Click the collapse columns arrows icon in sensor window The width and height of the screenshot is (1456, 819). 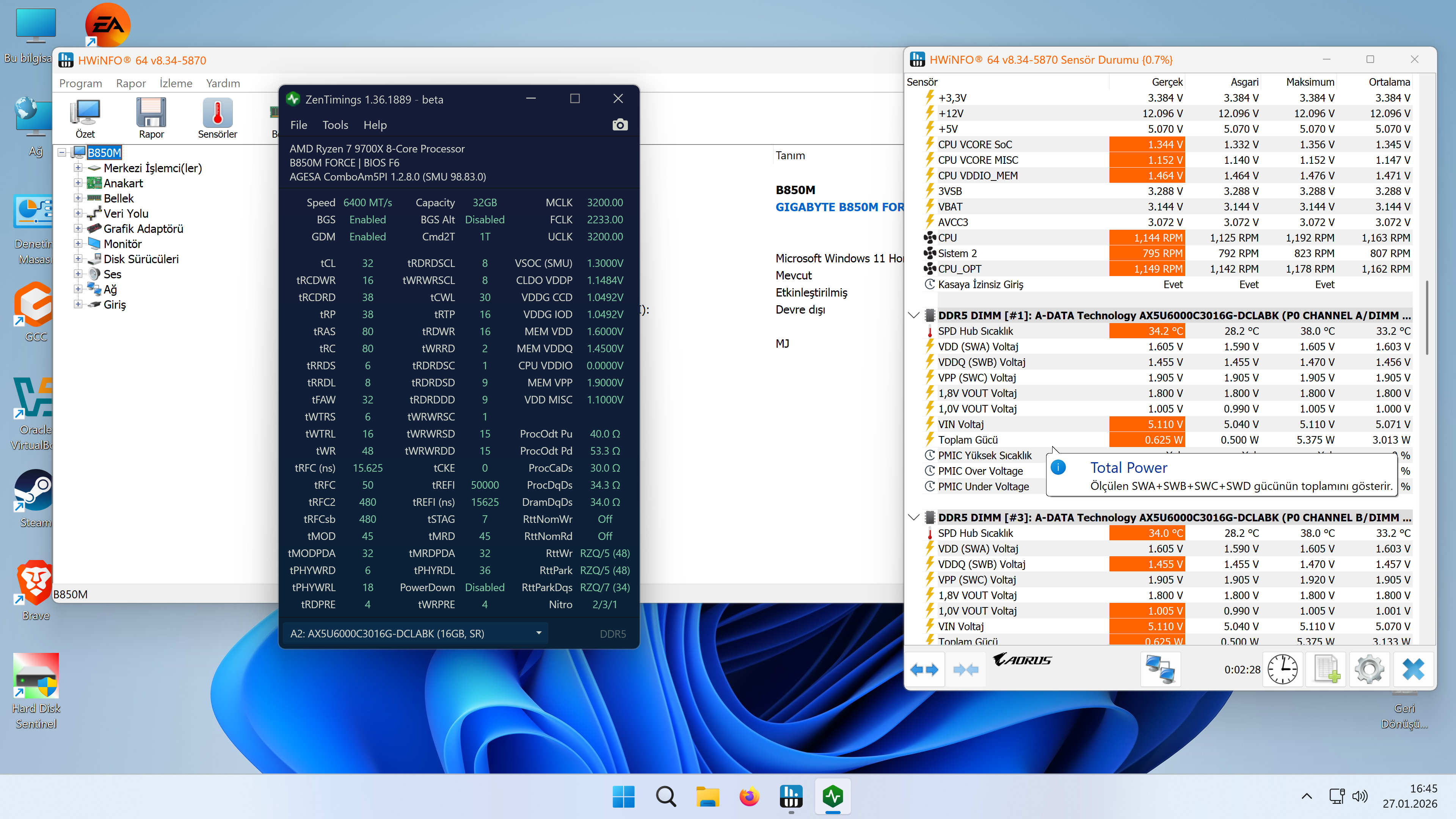click(x=966, y=670)
